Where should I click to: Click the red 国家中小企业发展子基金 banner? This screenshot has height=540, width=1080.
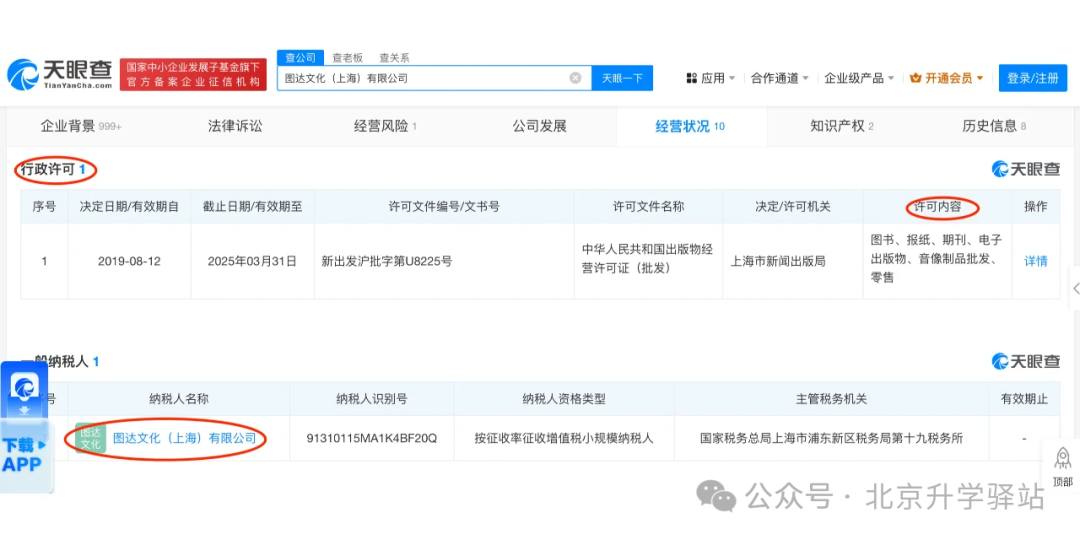click(193, 74)
